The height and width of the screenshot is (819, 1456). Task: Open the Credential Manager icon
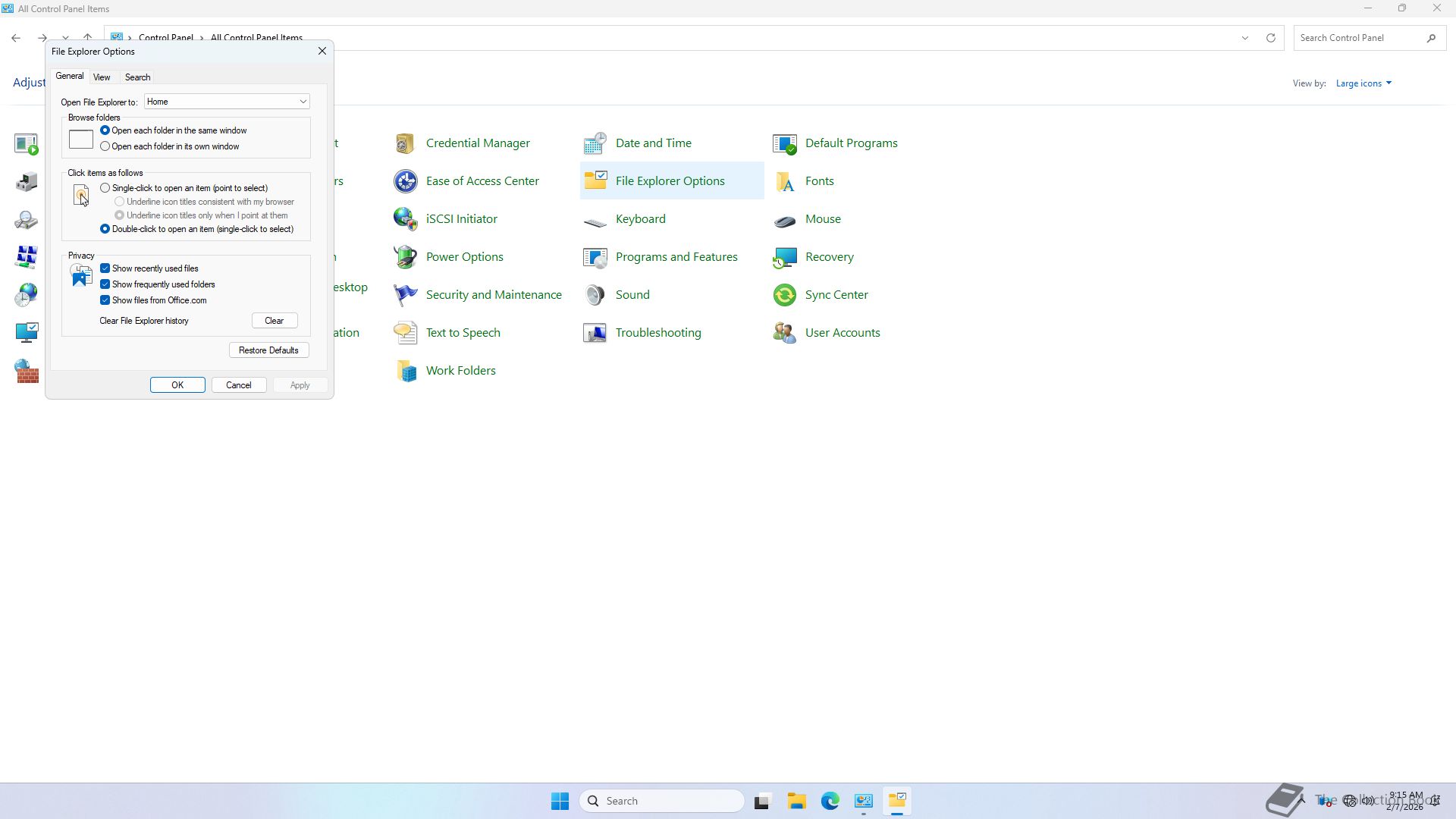(405, 143)
